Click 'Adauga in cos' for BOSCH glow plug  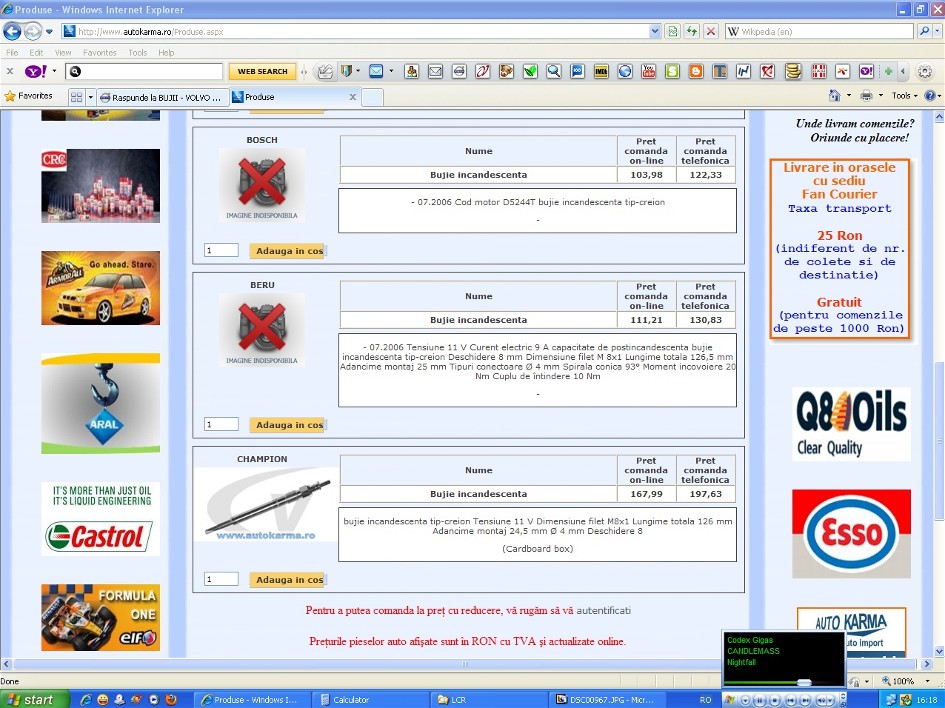tap(287, 251)
